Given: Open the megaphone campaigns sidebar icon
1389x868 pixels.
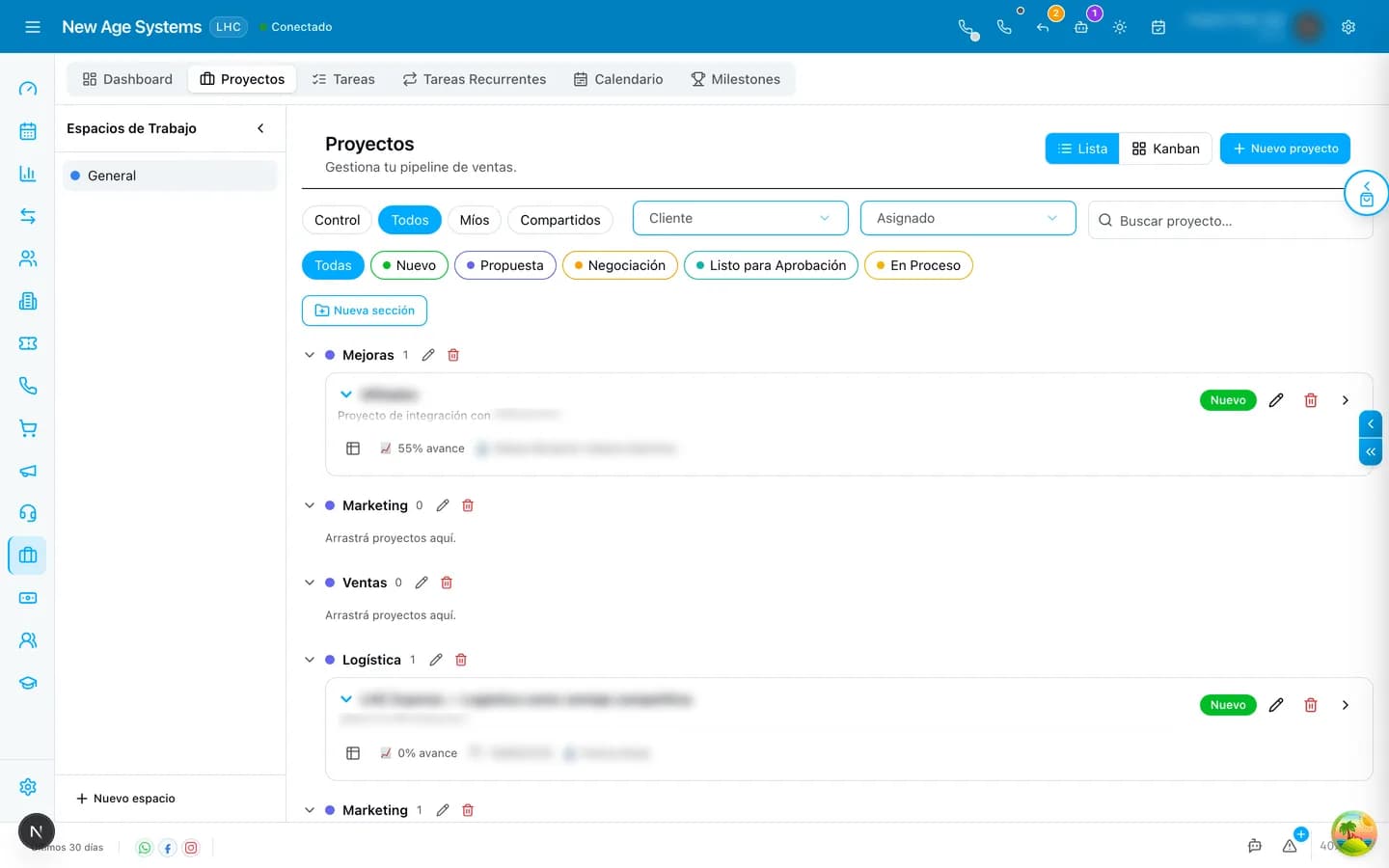Looking at the screenshot, I should tap(28, 471).
